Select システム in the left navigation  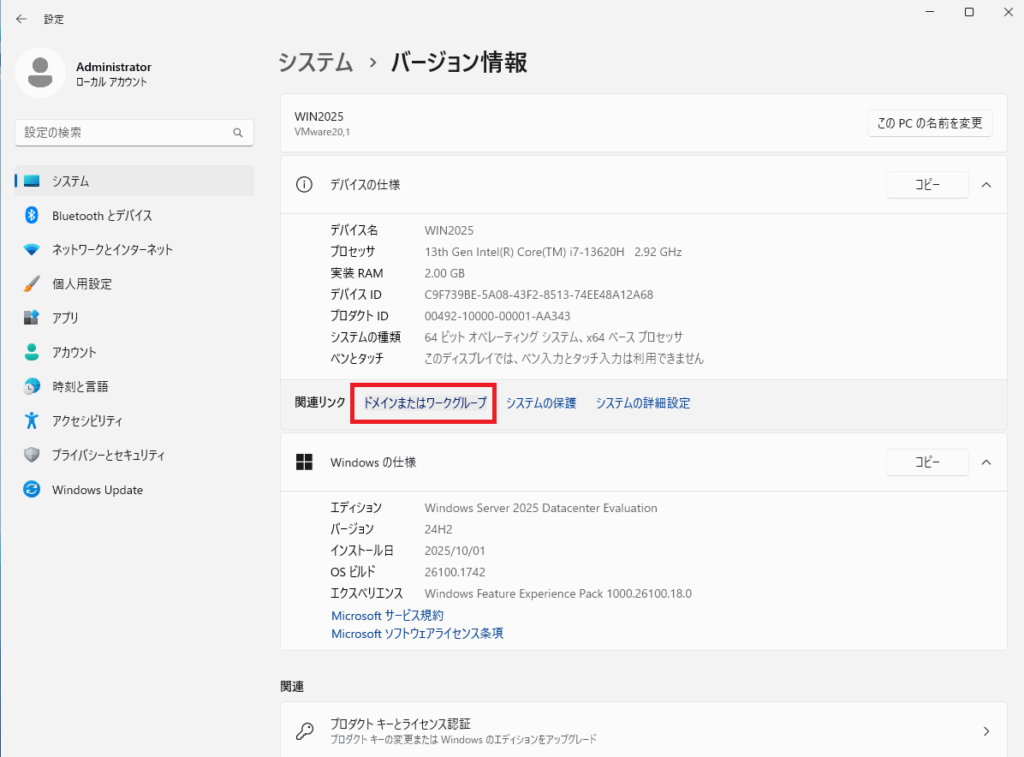coord(70,181)
